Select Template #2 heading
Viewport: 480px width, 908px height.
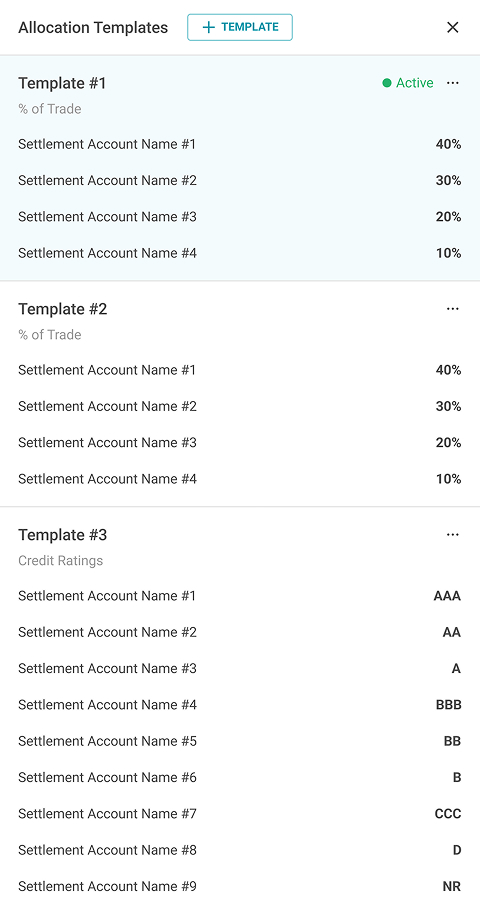63,309
